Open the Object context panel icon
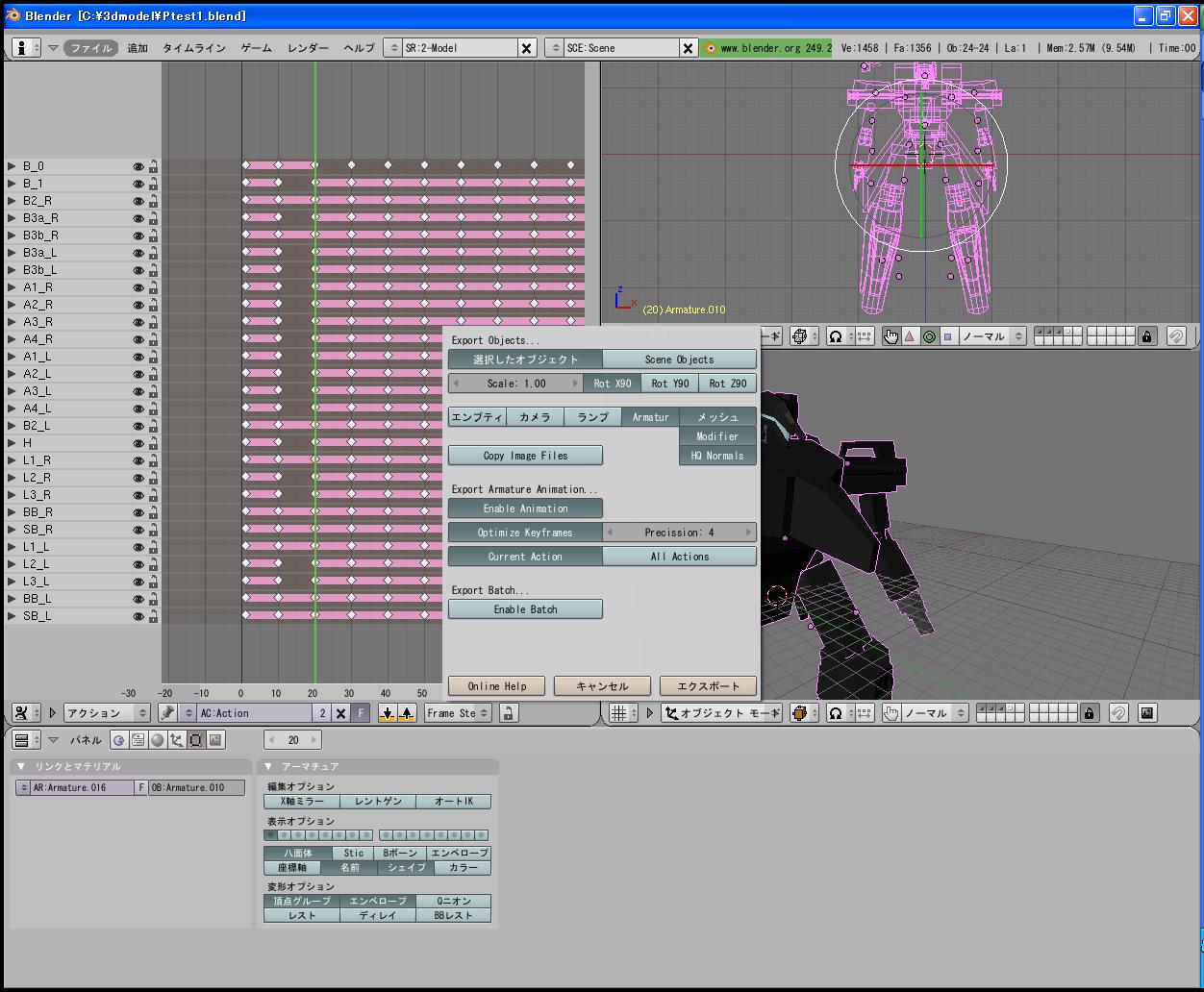The image size is (1204, 992). [176, 740]
